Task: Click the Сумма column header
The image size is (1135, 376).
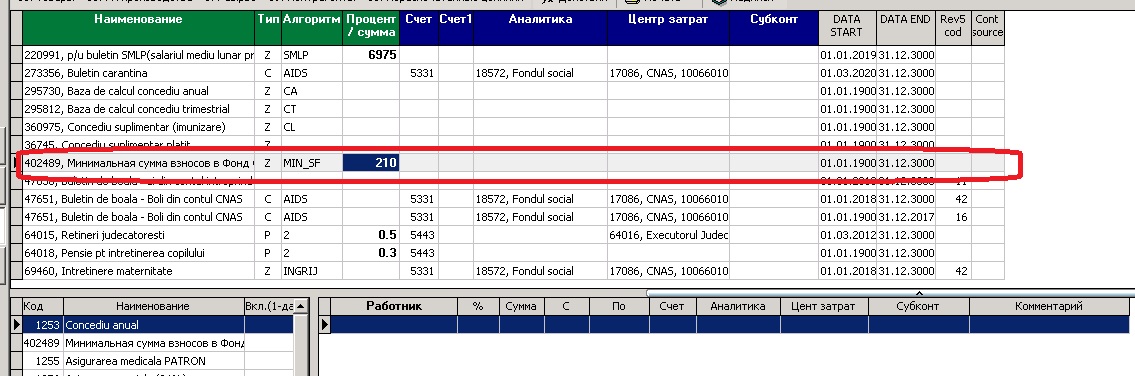Action: pos(520,306)
